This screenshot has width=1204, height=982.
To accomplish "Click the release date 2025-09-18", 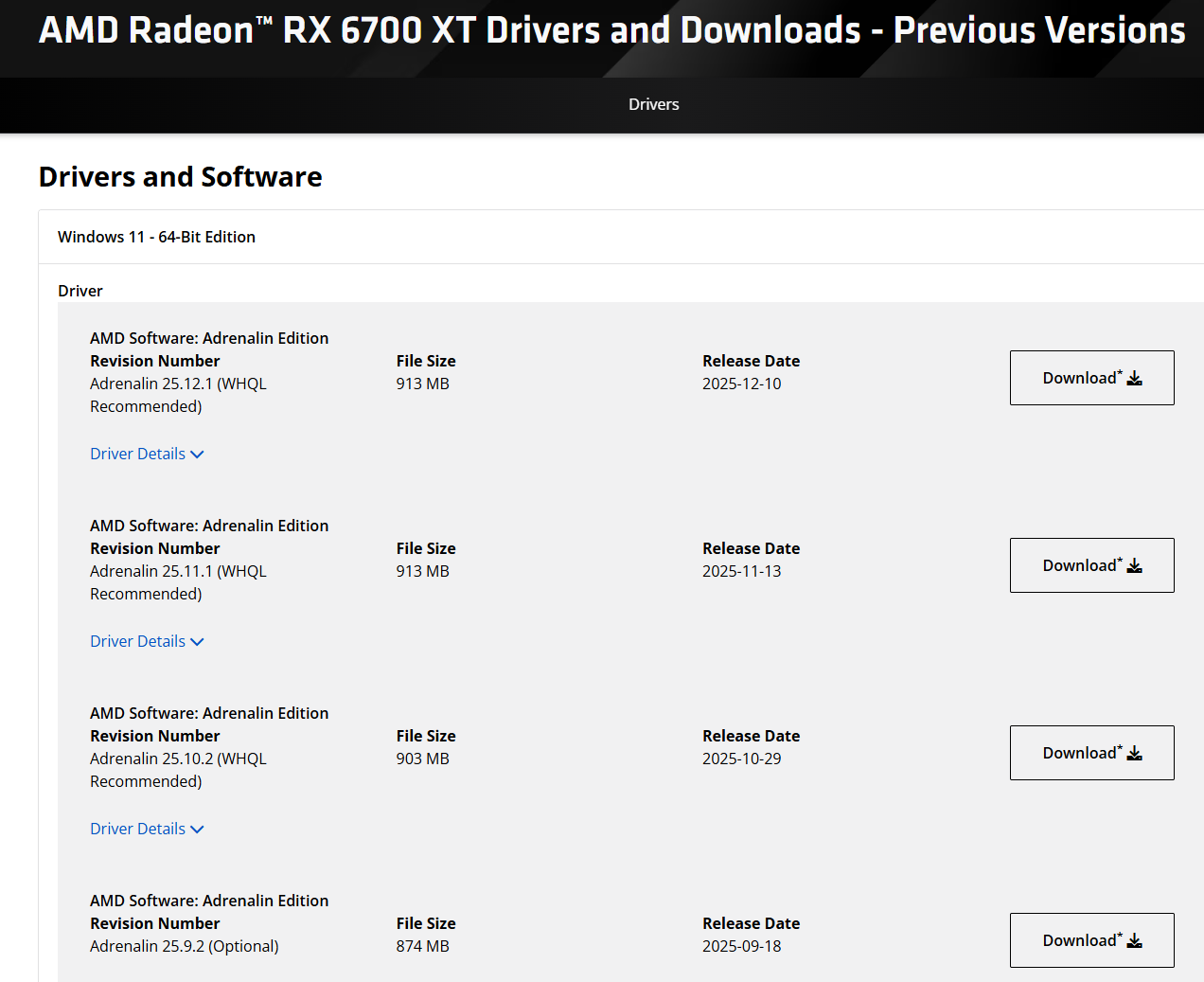I will [x=741, y=946].
